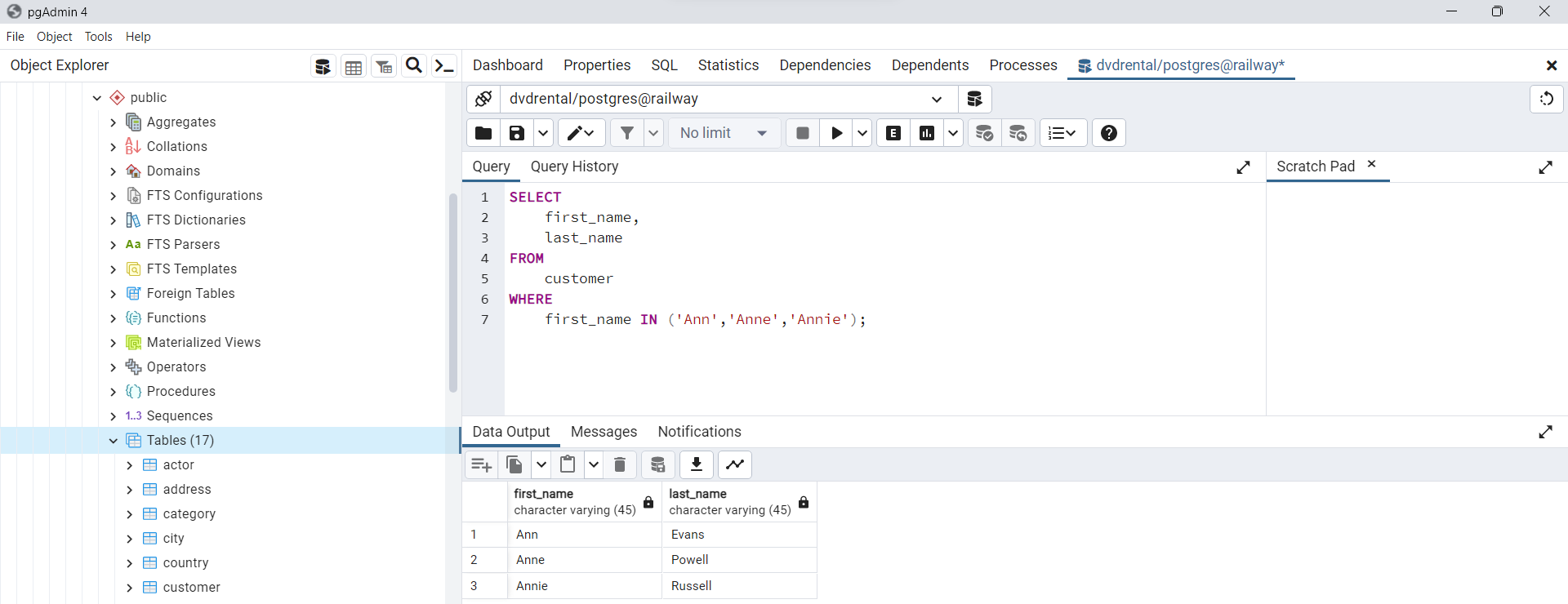Open the Help menu
1568x604 pixels.
pos(138,37)
